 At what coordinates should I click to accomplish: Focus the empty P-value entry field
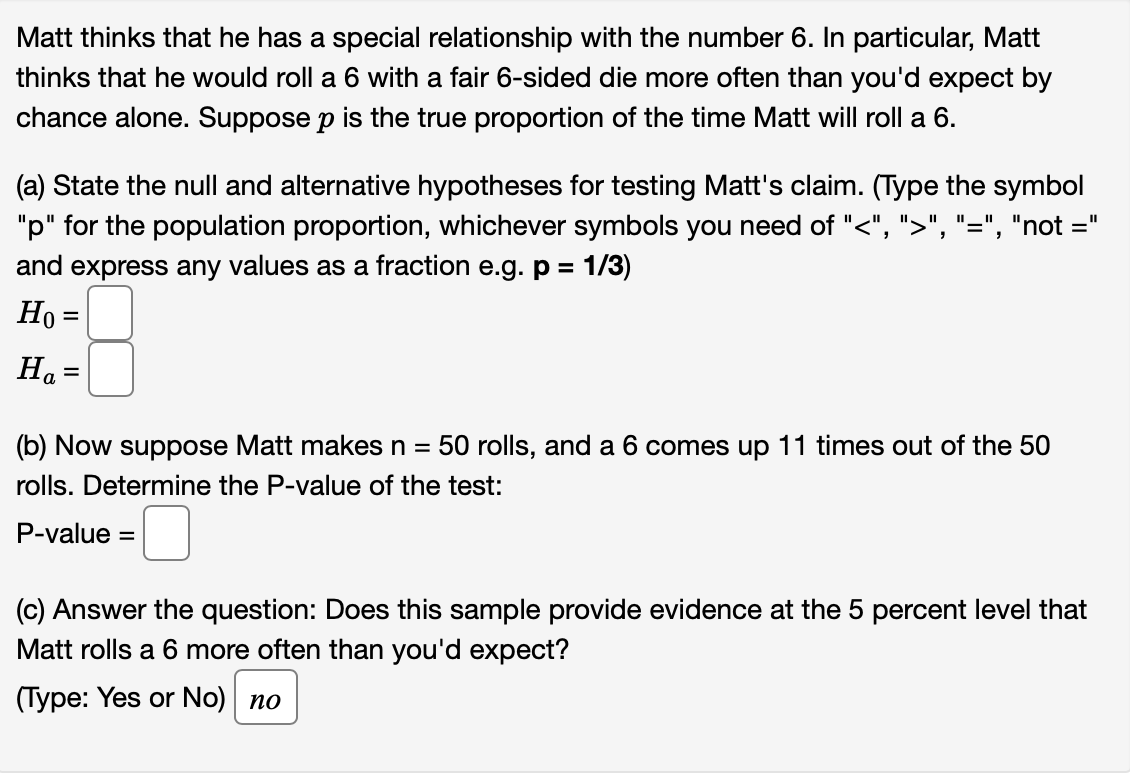point(166,534)
